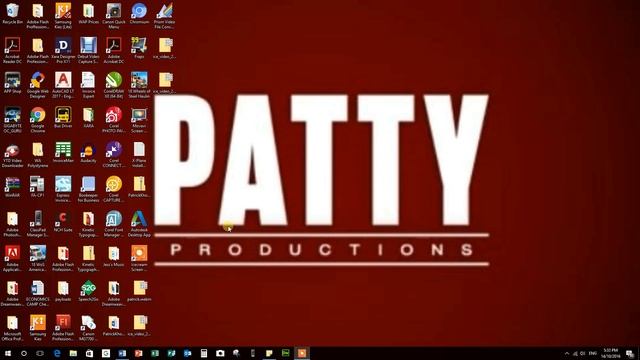Open File Explorer from taskbar
The width and height of the screenshot is (640, 360).
[x=73, y=353]
